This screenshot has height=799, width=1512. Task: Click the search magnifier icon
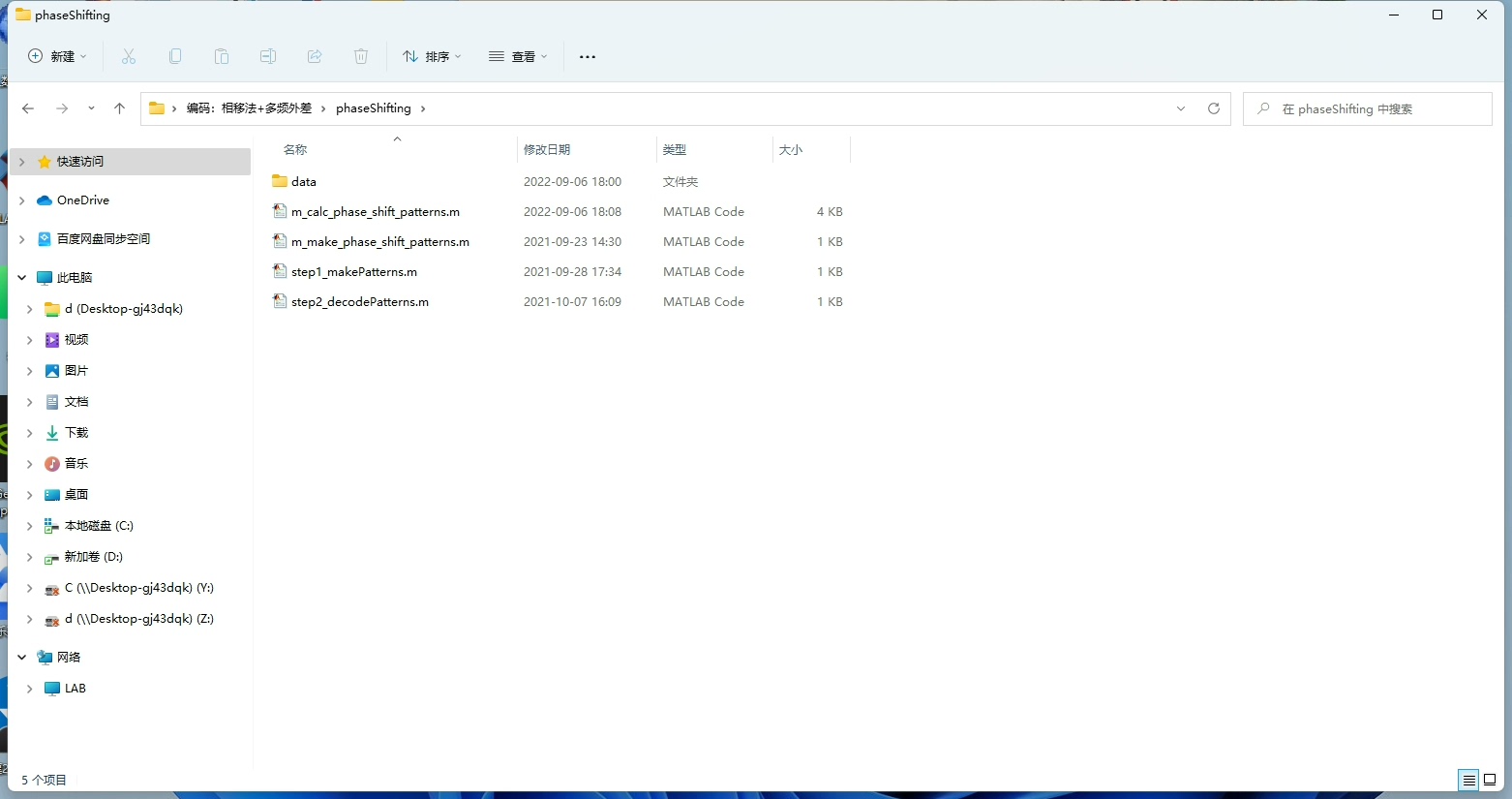click(1263, 108)
